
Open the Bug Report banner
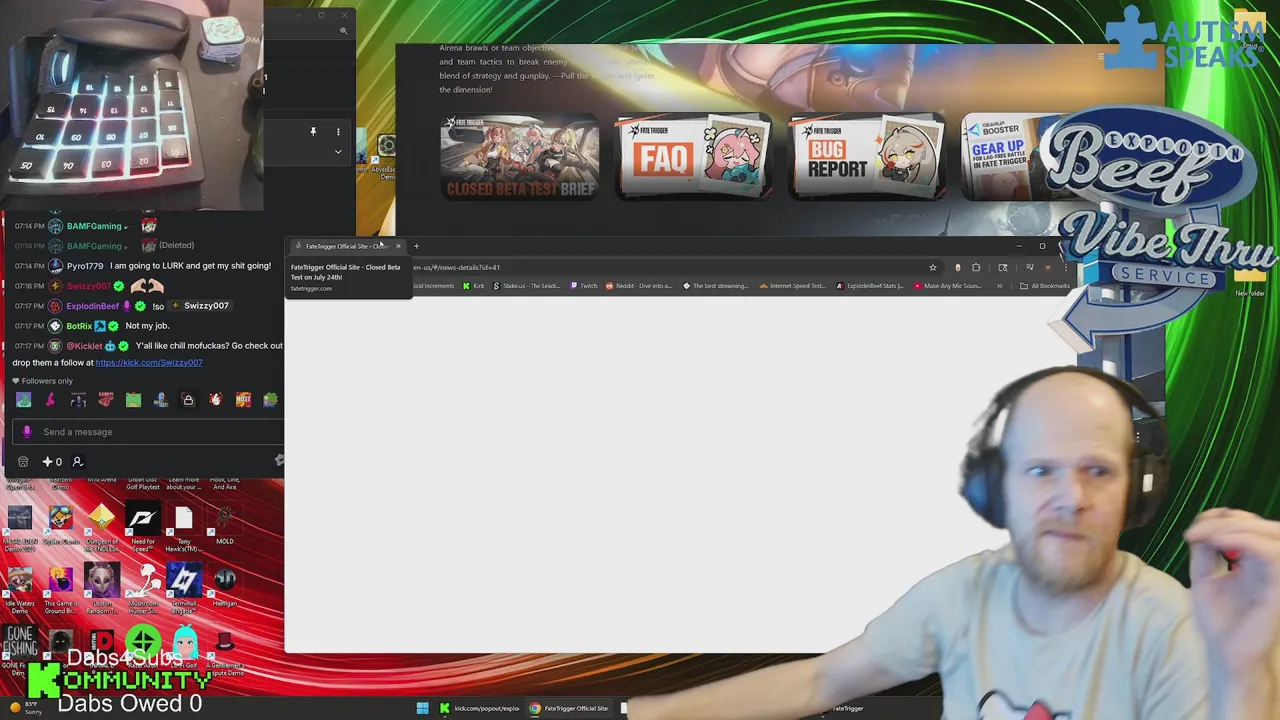[866, 157]
